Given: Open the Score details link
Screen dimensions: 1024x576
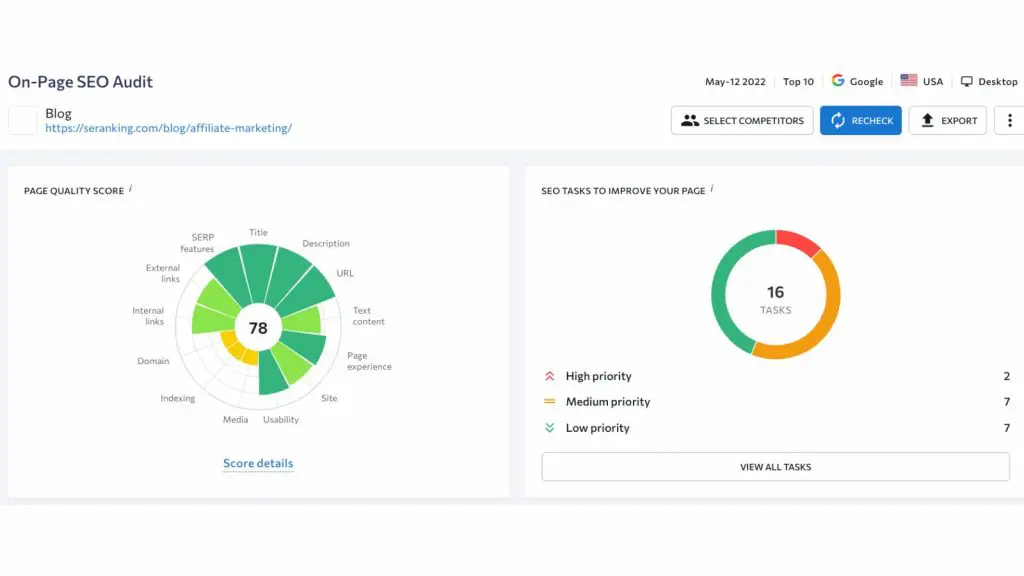Looking at the screenshot, I should pos(258,463).
